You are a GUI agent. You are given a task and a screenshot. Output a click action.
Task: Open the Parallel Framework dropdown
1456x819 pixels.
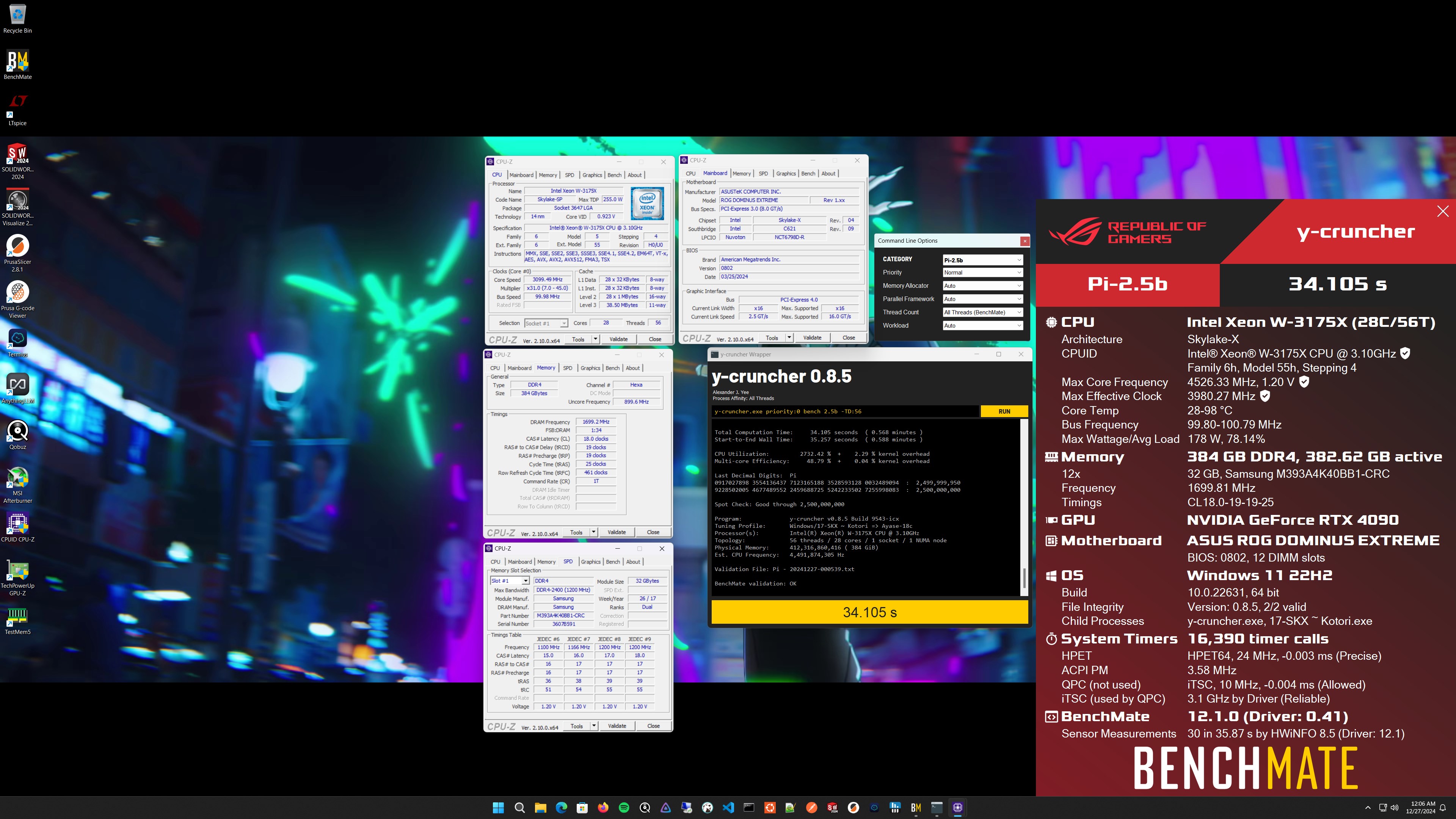pos(982,299)
